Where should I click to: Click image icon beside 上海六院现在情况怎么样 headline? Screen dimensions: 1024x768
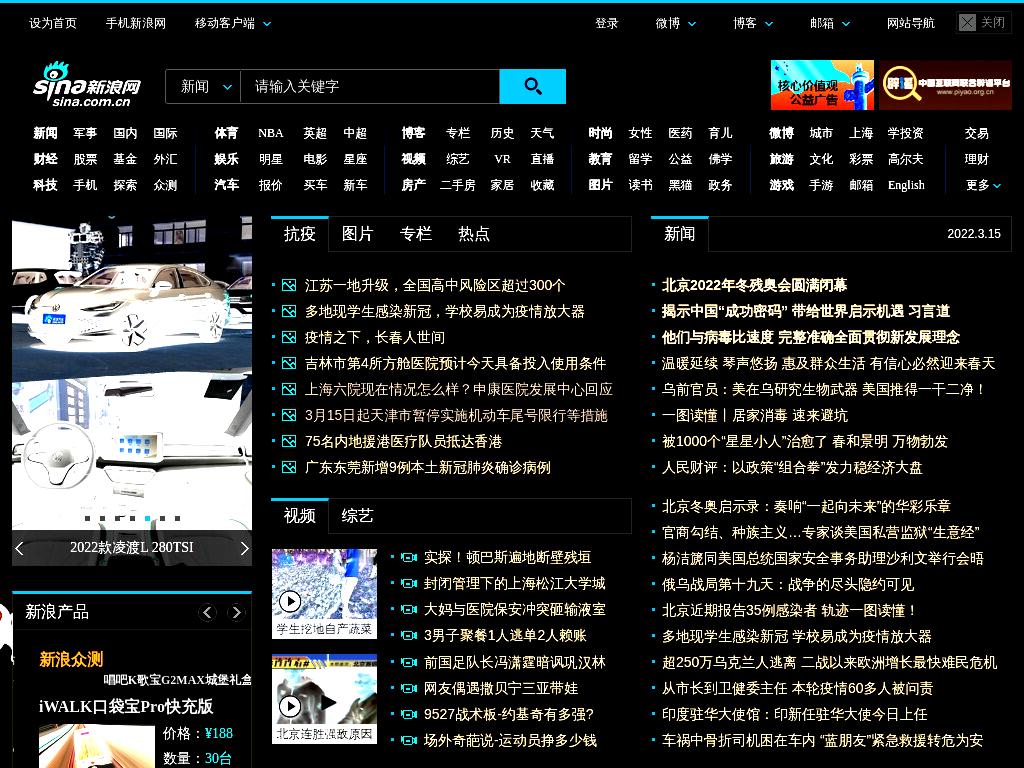click(289, 390)
